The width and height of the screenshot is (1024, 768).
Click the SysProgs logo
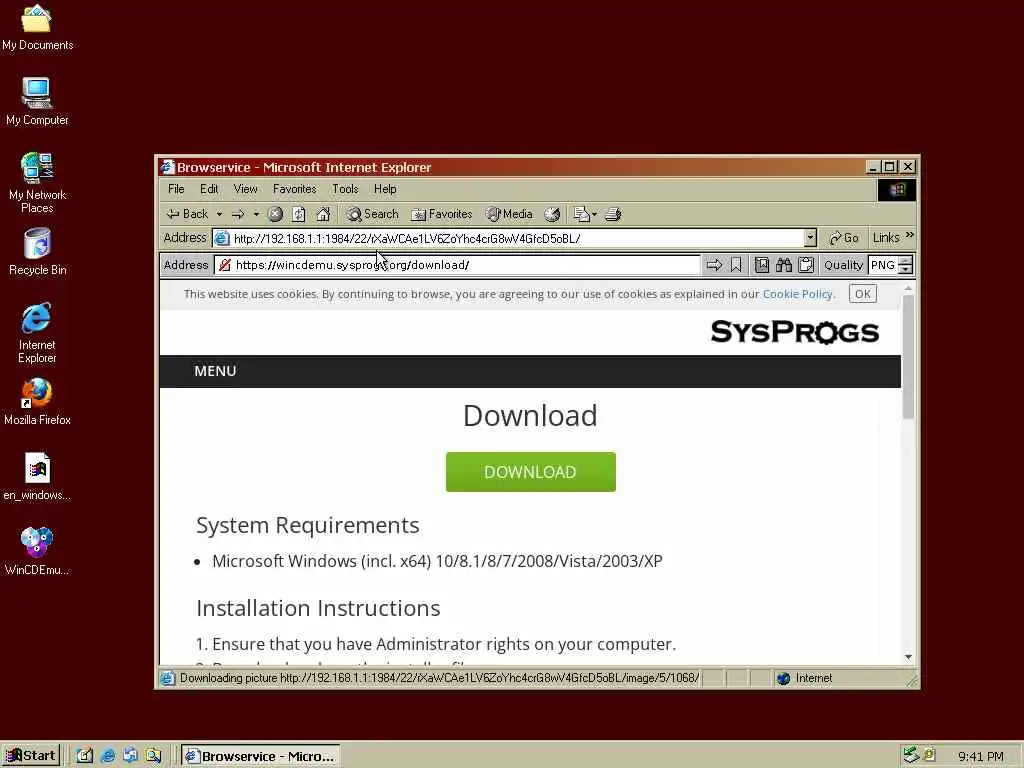(795, 332)
